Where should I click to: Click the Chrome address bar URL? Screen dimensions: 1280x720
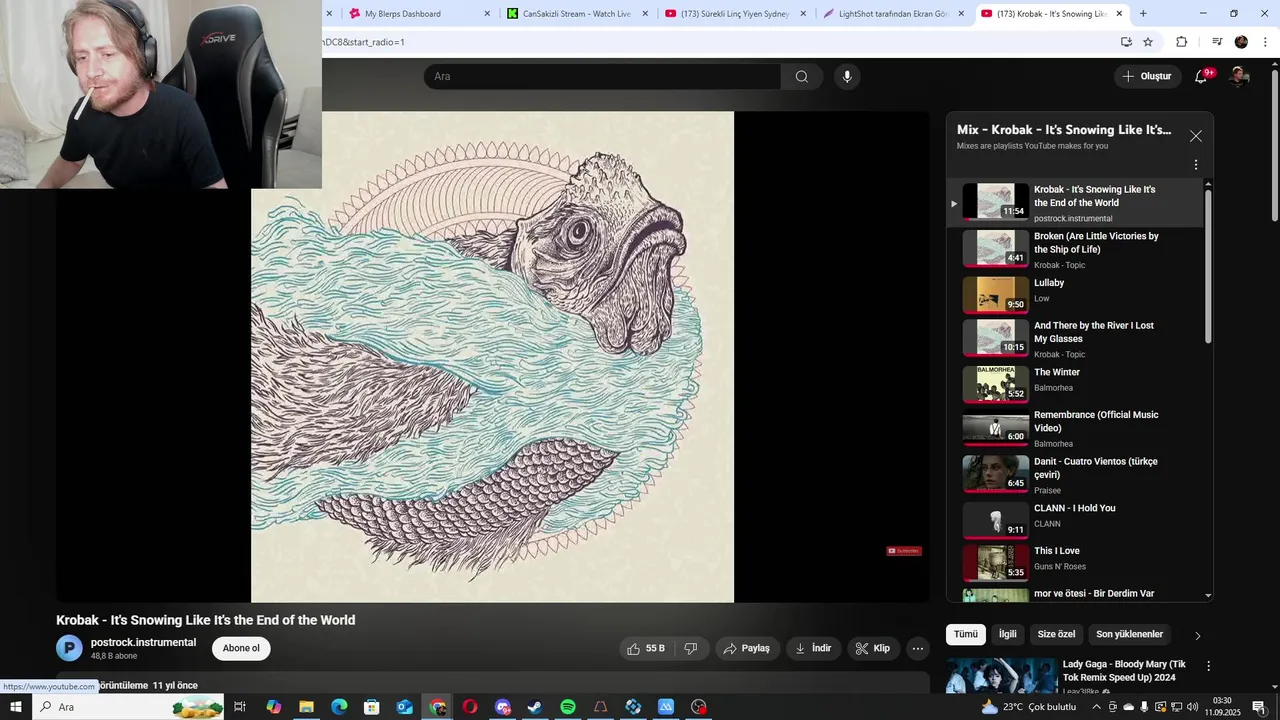coord(364,42)
